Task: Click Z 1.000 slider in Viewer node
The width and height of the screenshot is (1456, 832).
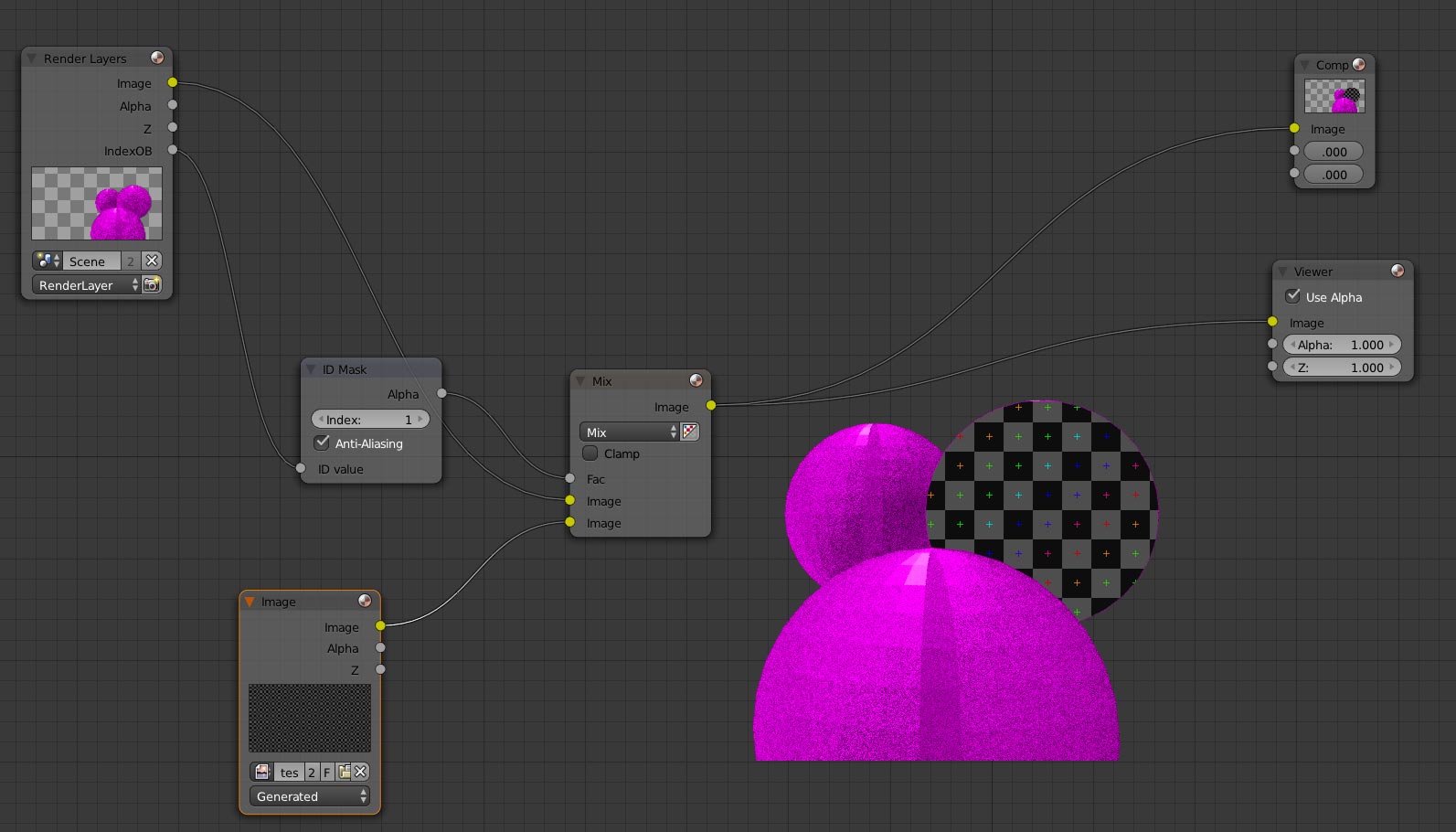Action: tap(1342, 367)
